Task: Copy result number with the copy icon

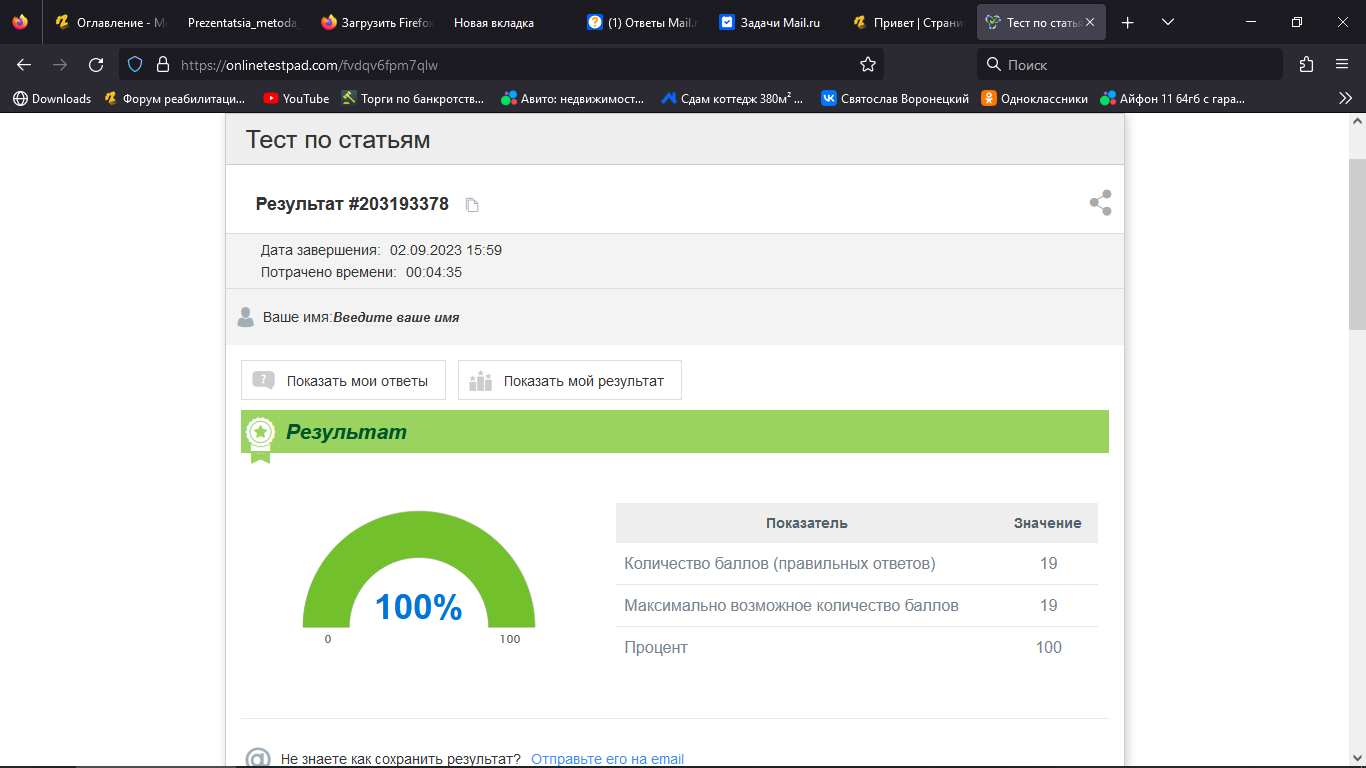Action: click(x=472, y=205)
